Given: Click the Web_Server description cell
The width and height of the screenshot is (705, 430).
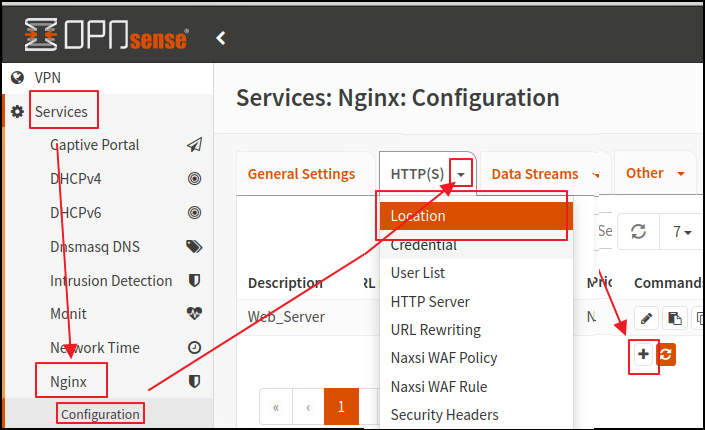Looking at the screenshot, I should coord(286,317).
